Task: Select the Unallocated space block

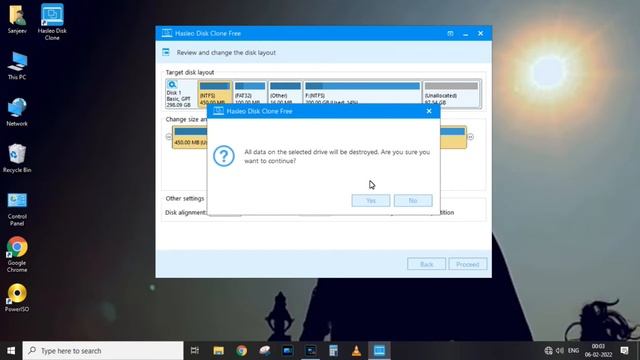Action: coord(451,93)
